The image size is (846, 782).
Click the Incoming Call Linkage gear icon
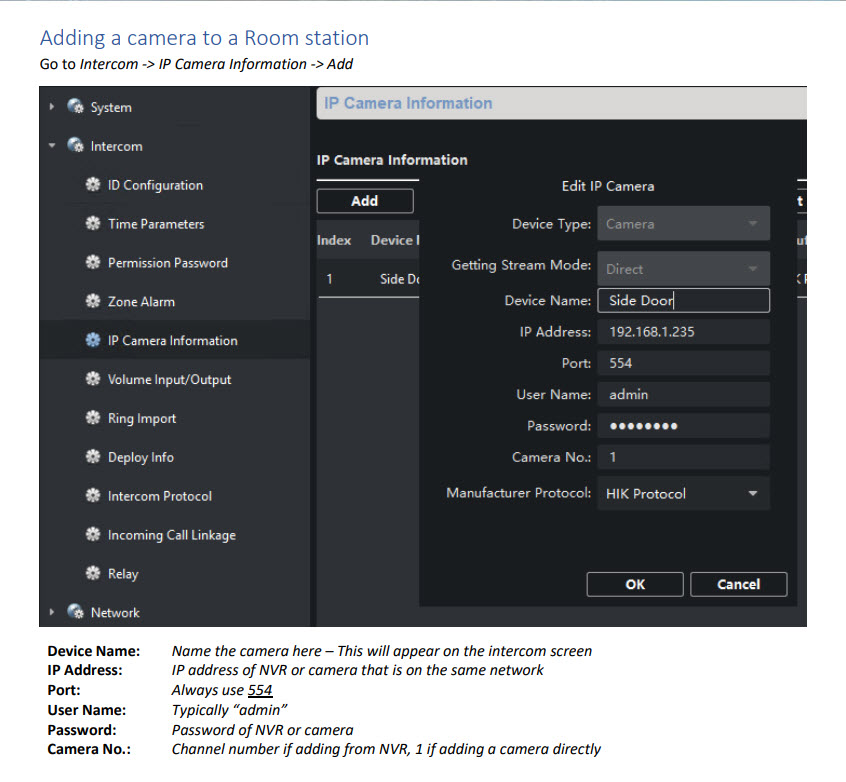click(93, 534)
